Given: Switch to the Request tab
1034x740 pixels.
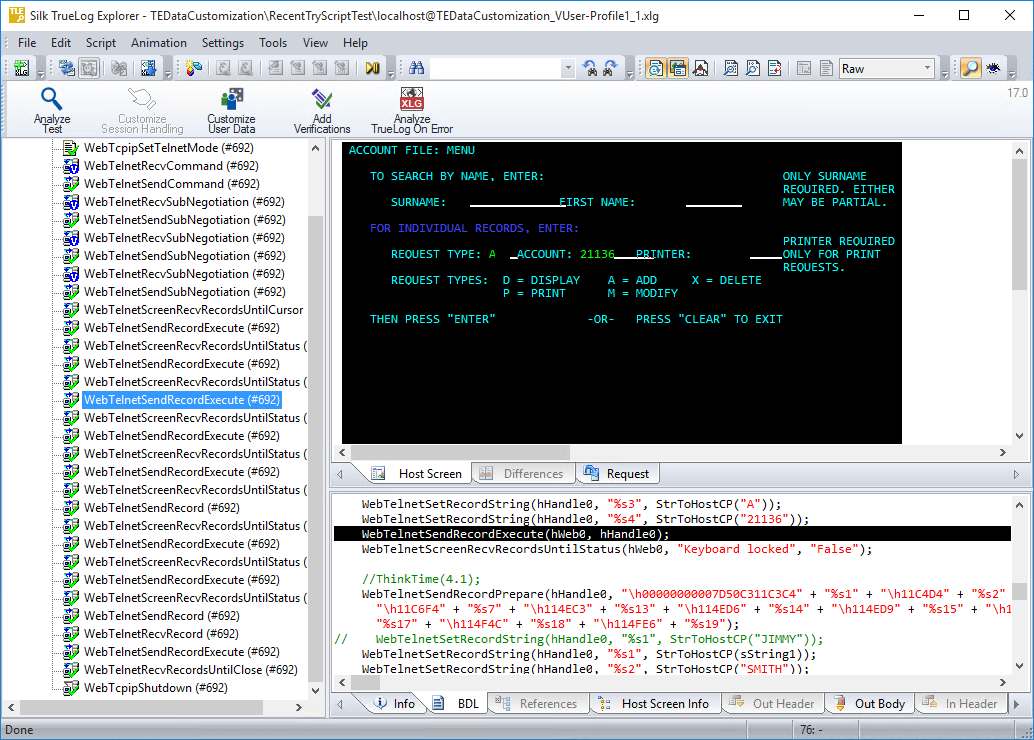Looking at the screenshot, I should (x=627, y=473).
